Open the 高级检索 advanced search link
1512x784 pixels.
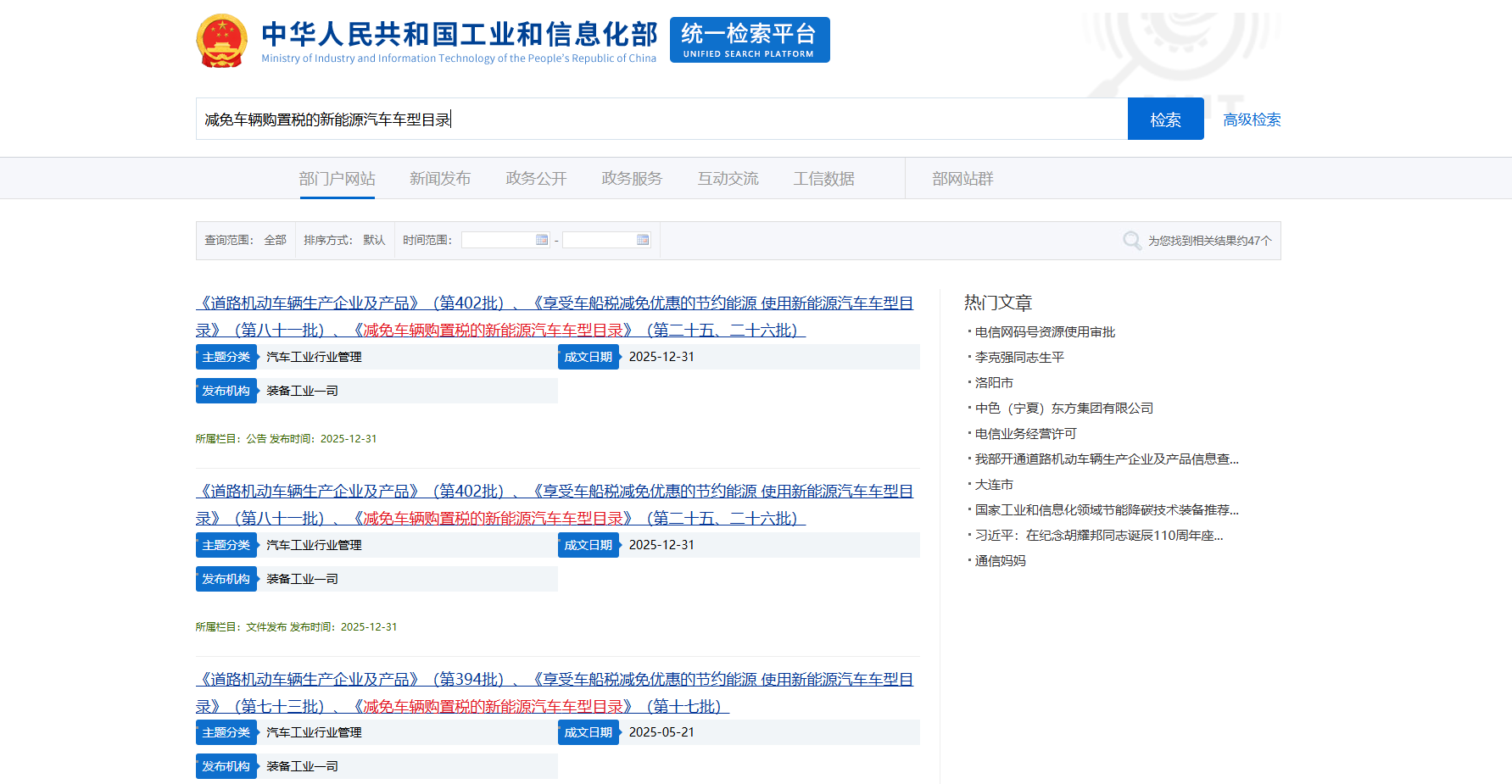(1252, 120)
